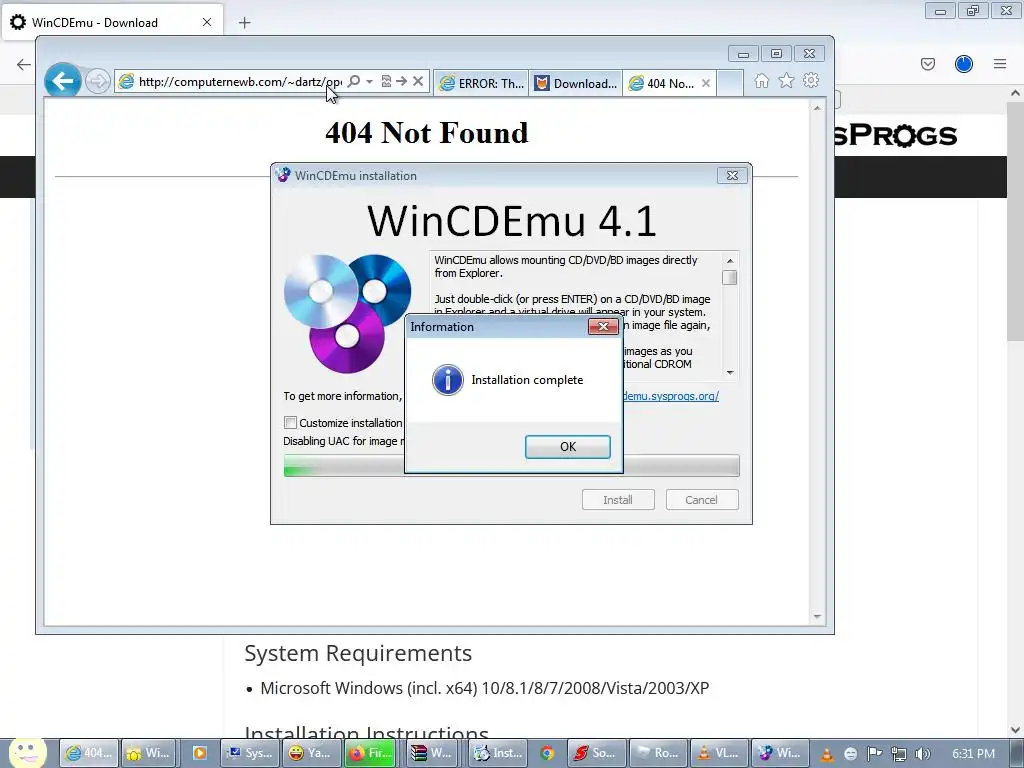Click the Go arrow in the IE address bar
The image size is (1024, 768).
point(402,81)
